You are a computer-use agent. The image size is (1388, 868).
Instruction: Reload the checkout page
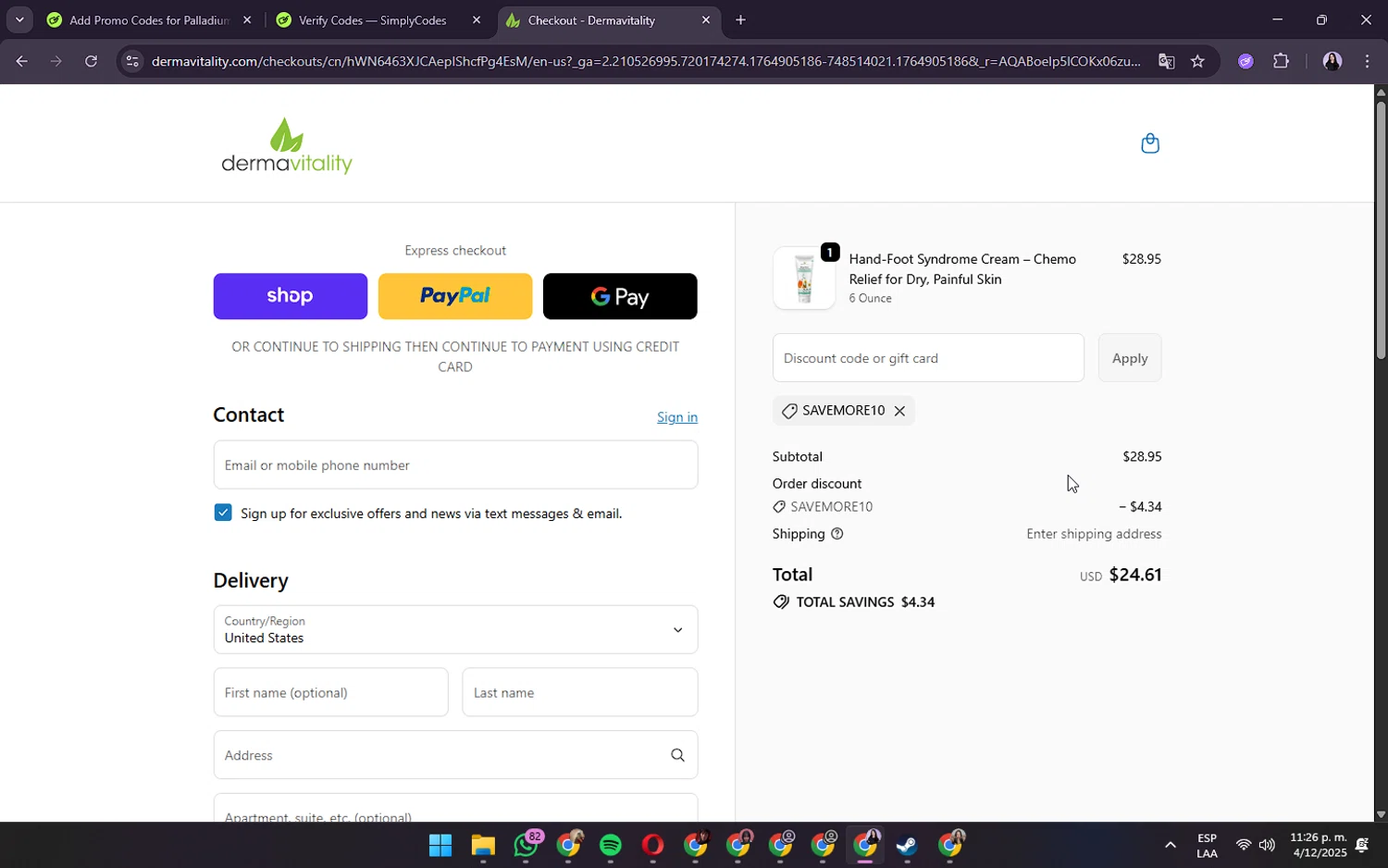[91, 61]
